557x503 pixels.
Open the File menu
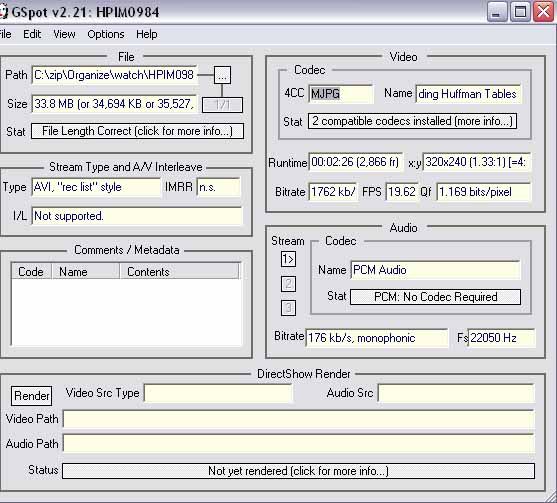coord(5,34)
